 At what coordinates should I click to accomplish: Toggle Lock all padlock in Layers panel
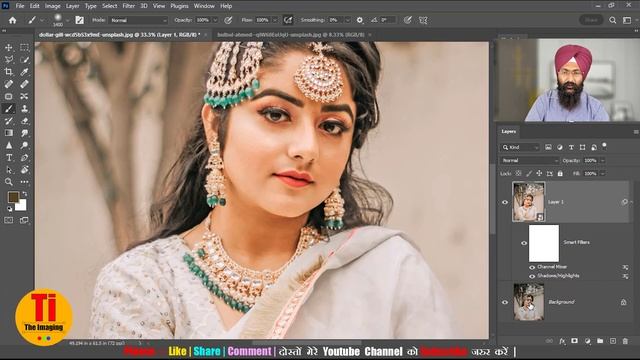pos(560,173)
